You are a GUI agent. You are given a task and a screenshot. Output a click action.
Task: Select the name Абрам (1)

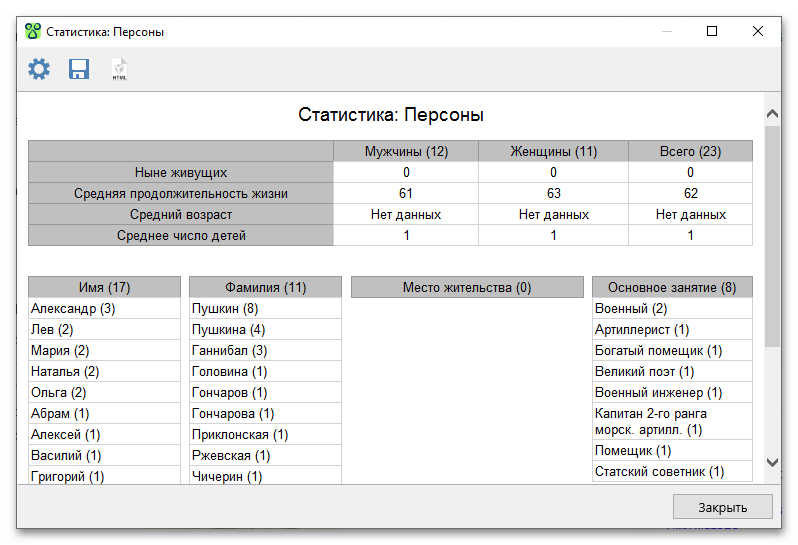tap(104, 414)
